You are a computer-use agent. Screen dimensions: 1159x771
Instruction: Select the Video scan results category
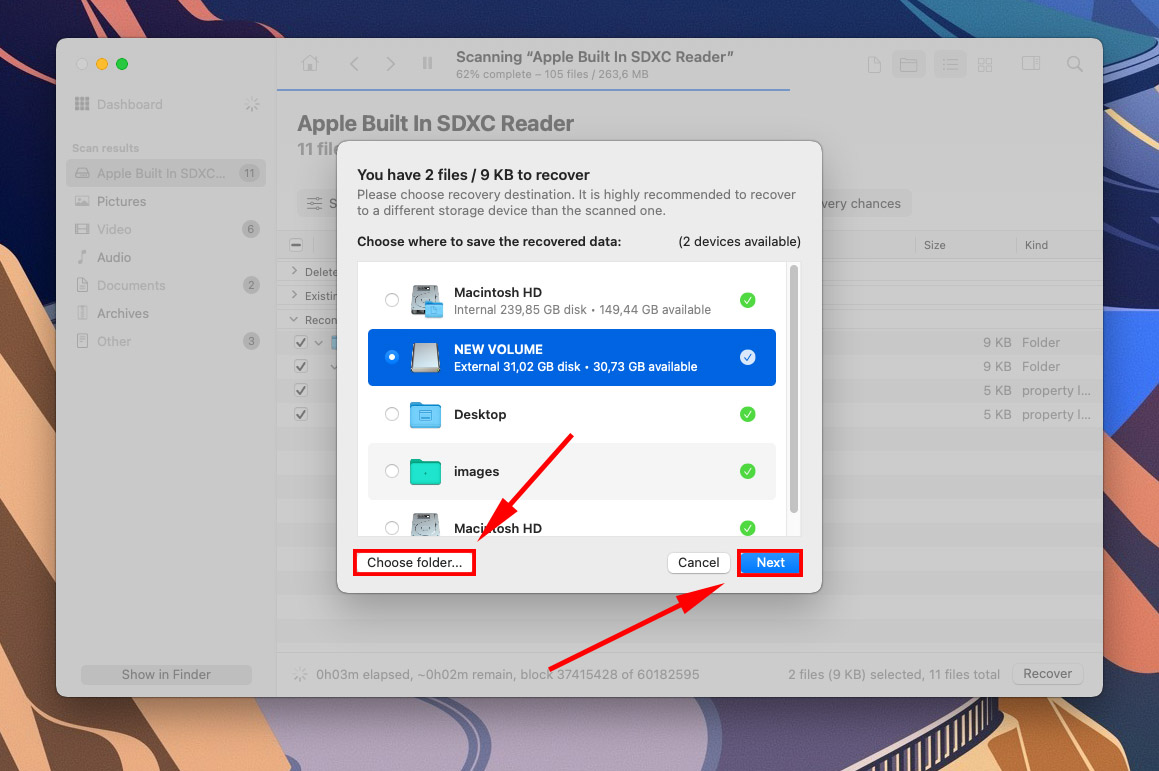tap(117, 229)
